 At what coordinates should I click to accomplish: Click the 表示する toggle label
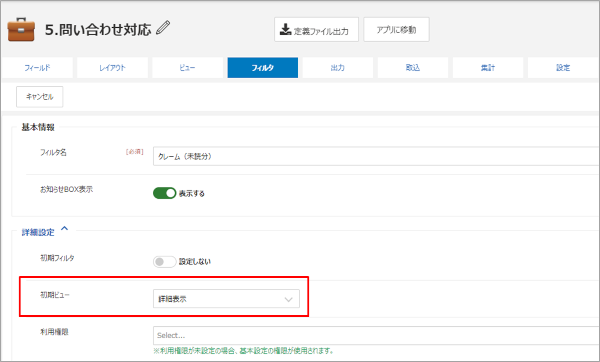(x=192, y=194)
